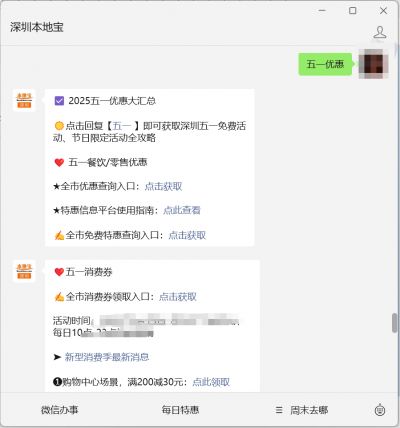Click the chat scrollbar thumb on right edge
The width and height of the screenshot is (400, 428).
coord(395,323)
